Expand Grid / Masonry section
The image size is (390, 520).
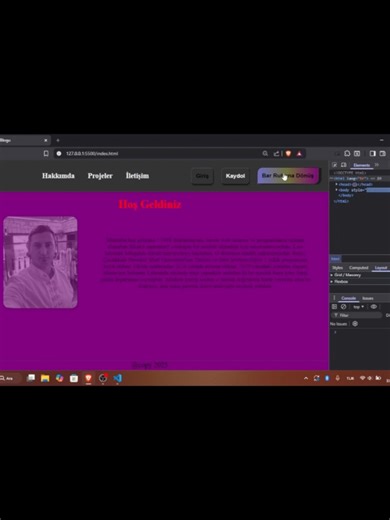pyautogui.click(x=347, y=275)
